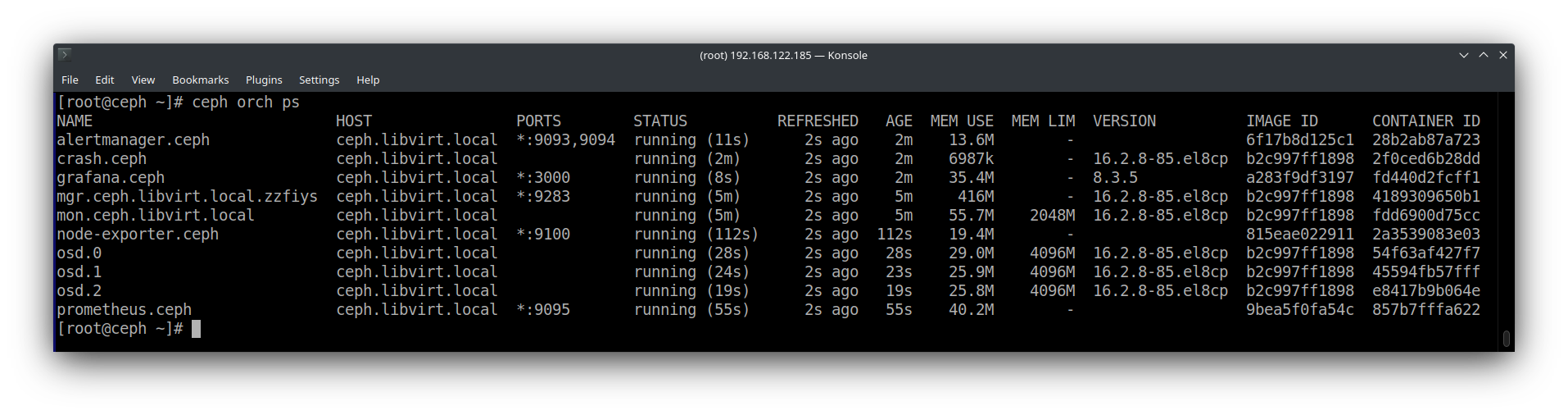Screen dimensions: 1568x415
Task: Click the VERSION column header
Action: pos(1124,121)
